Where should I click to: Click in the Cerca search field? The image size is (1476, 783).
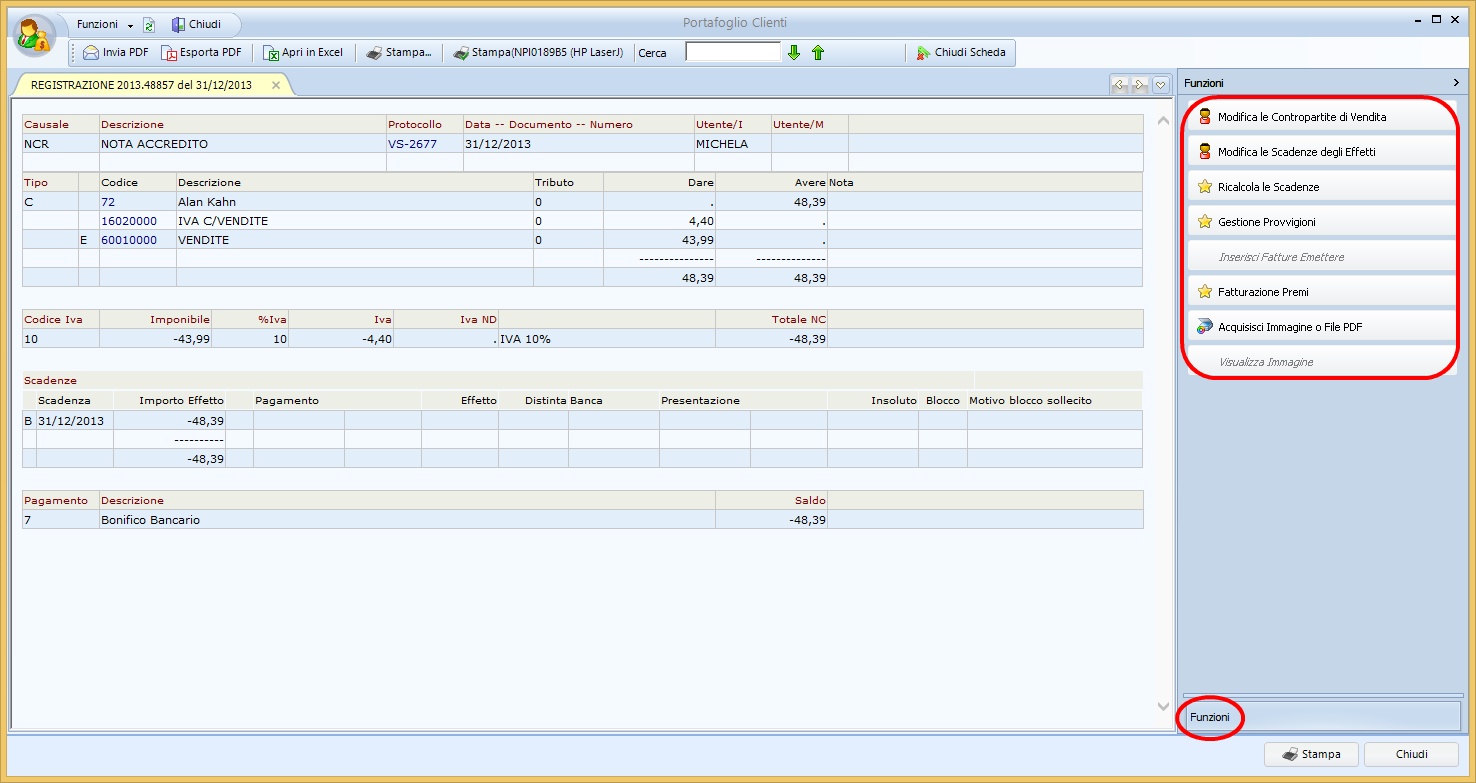[733, 52]
